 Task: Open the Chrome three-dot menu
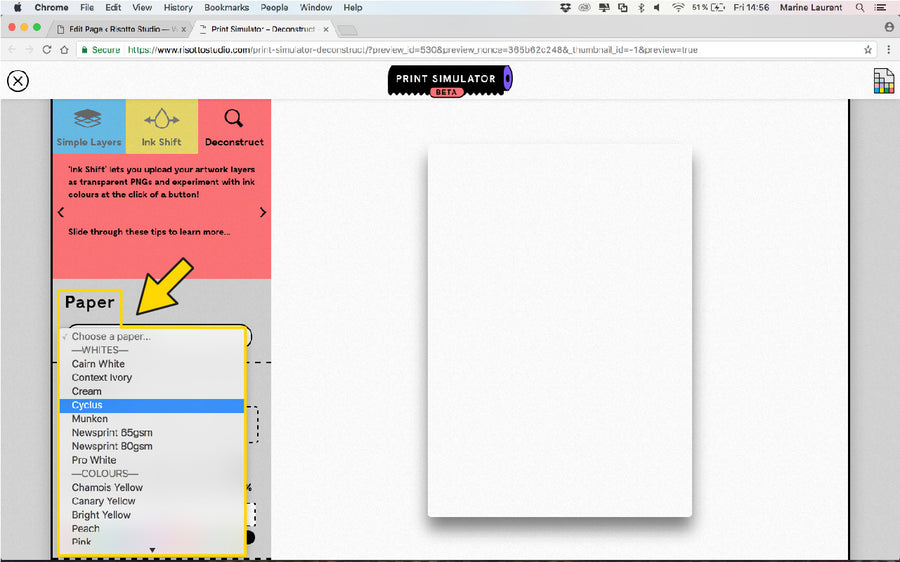click(889, 50)
